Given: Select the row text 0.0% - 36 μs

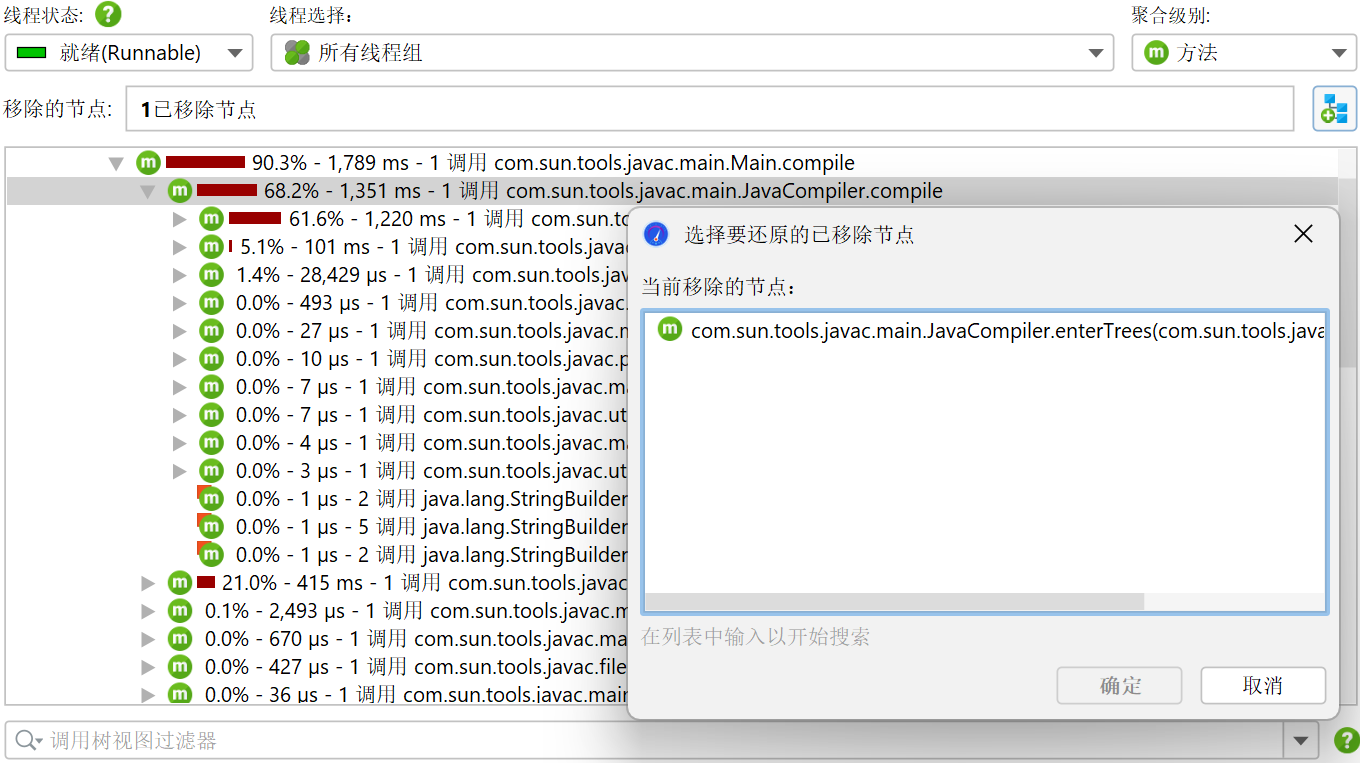Looking at the screenshot, I should (x=416, y=694).
